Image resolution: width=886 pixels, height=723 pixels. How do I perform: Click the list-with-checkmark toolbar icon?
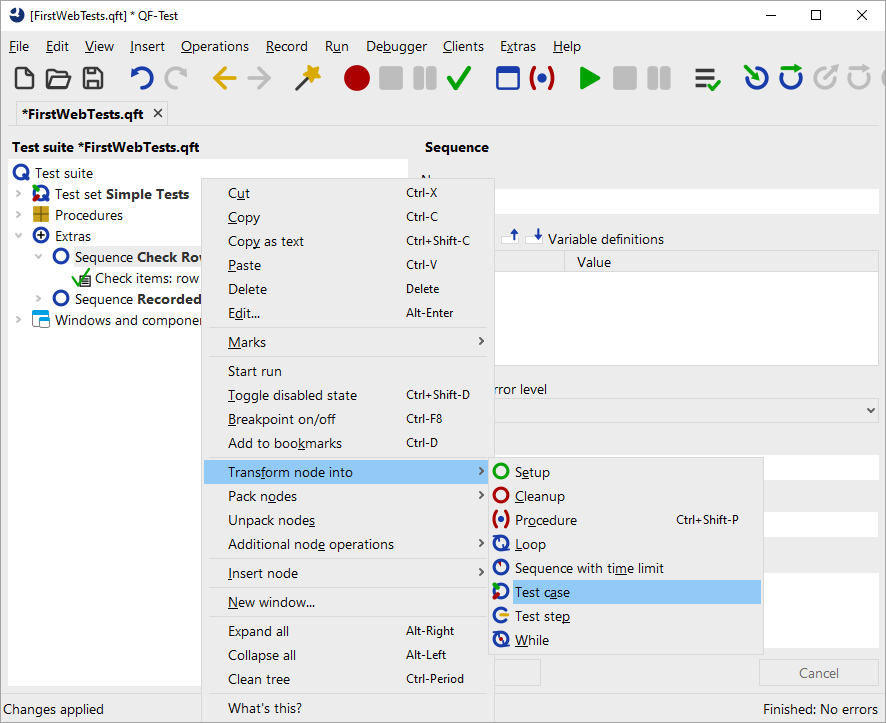(707, 79)
